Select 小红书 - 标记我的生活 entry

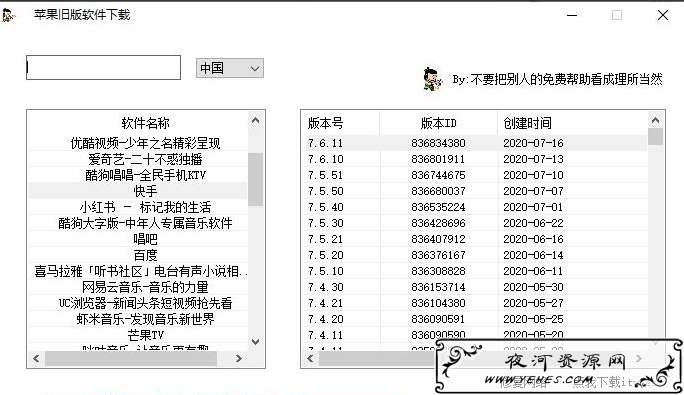point(138,207)
